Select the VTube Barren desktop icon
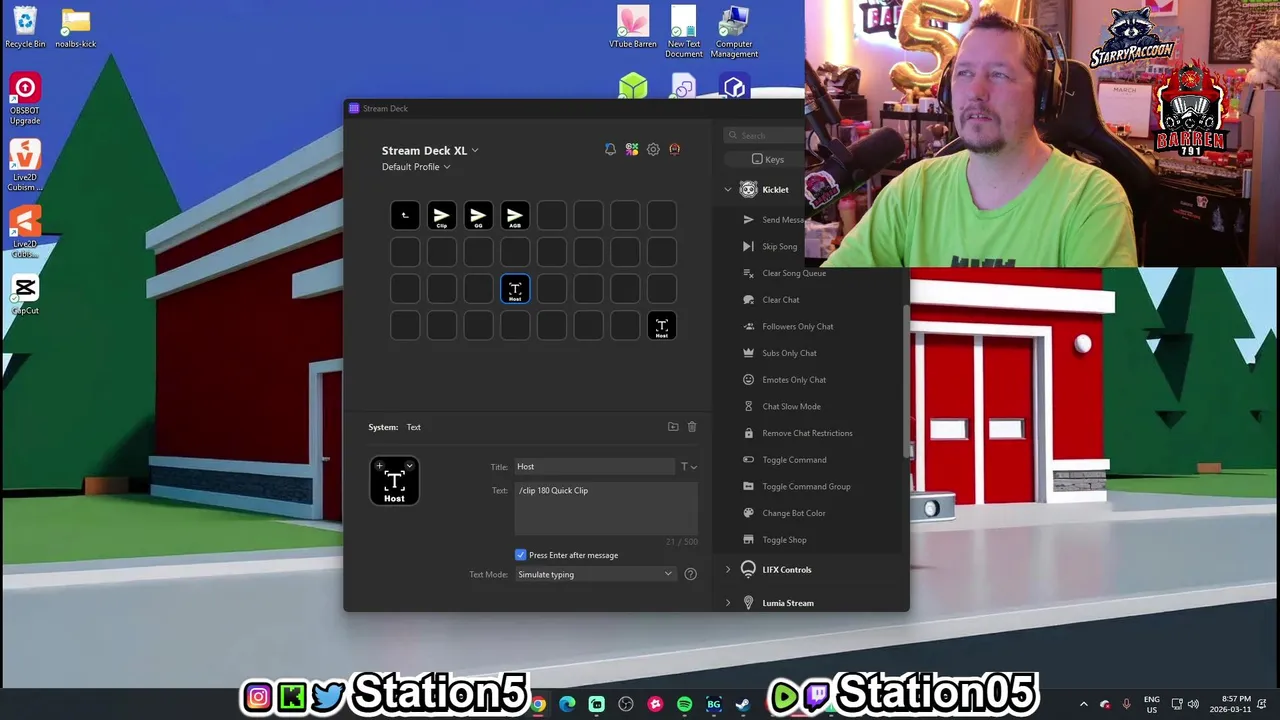The height and width of the screenshot is (720, 1280). (x=633, y=27)
